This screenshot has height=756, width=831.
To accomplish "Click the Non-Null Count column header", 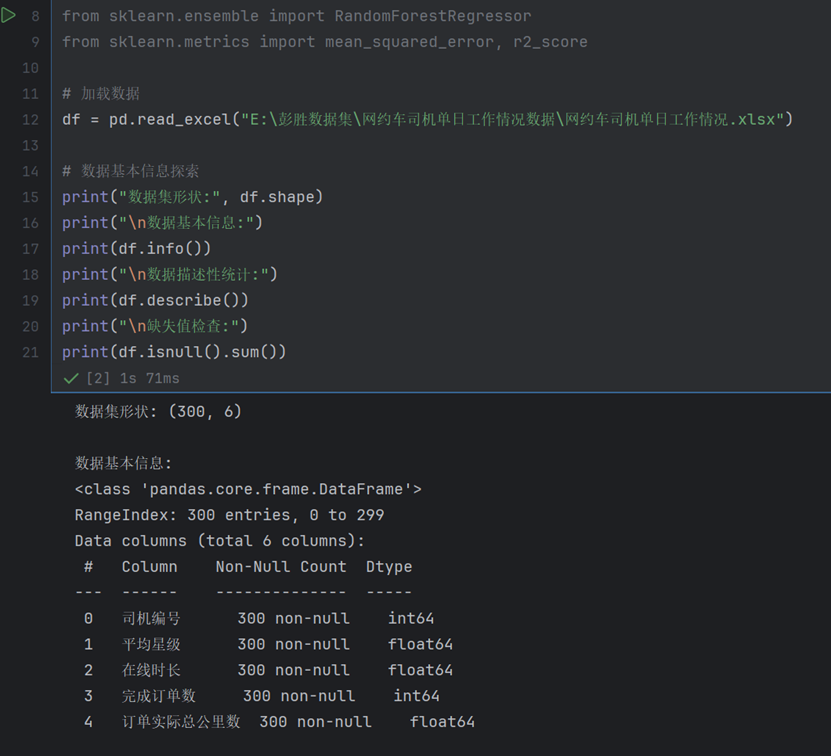I will pos(281,567).
